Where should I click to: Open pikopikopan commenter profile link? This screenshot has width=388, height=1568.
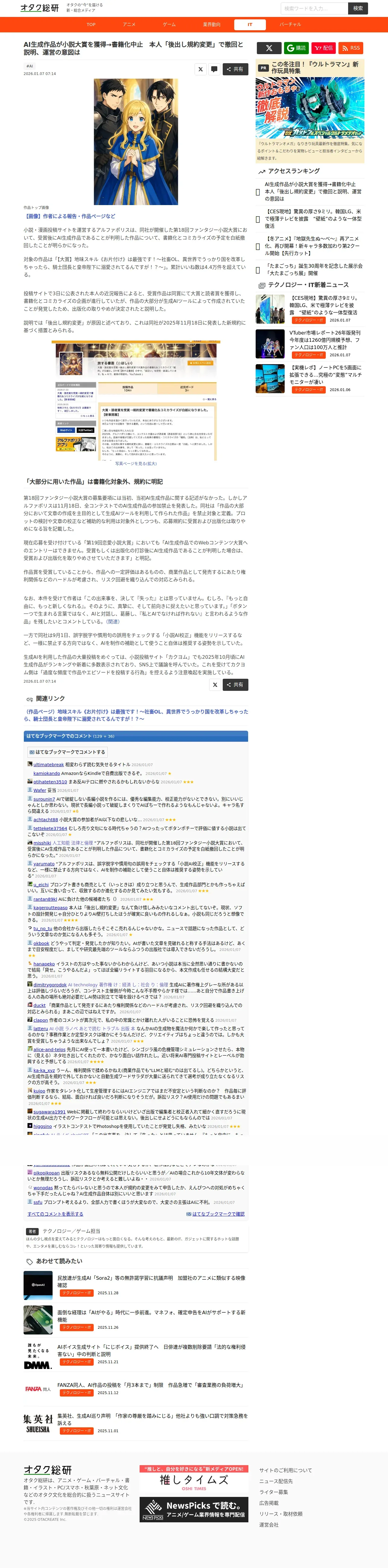pyautogui.click(x=46, y=1173)
